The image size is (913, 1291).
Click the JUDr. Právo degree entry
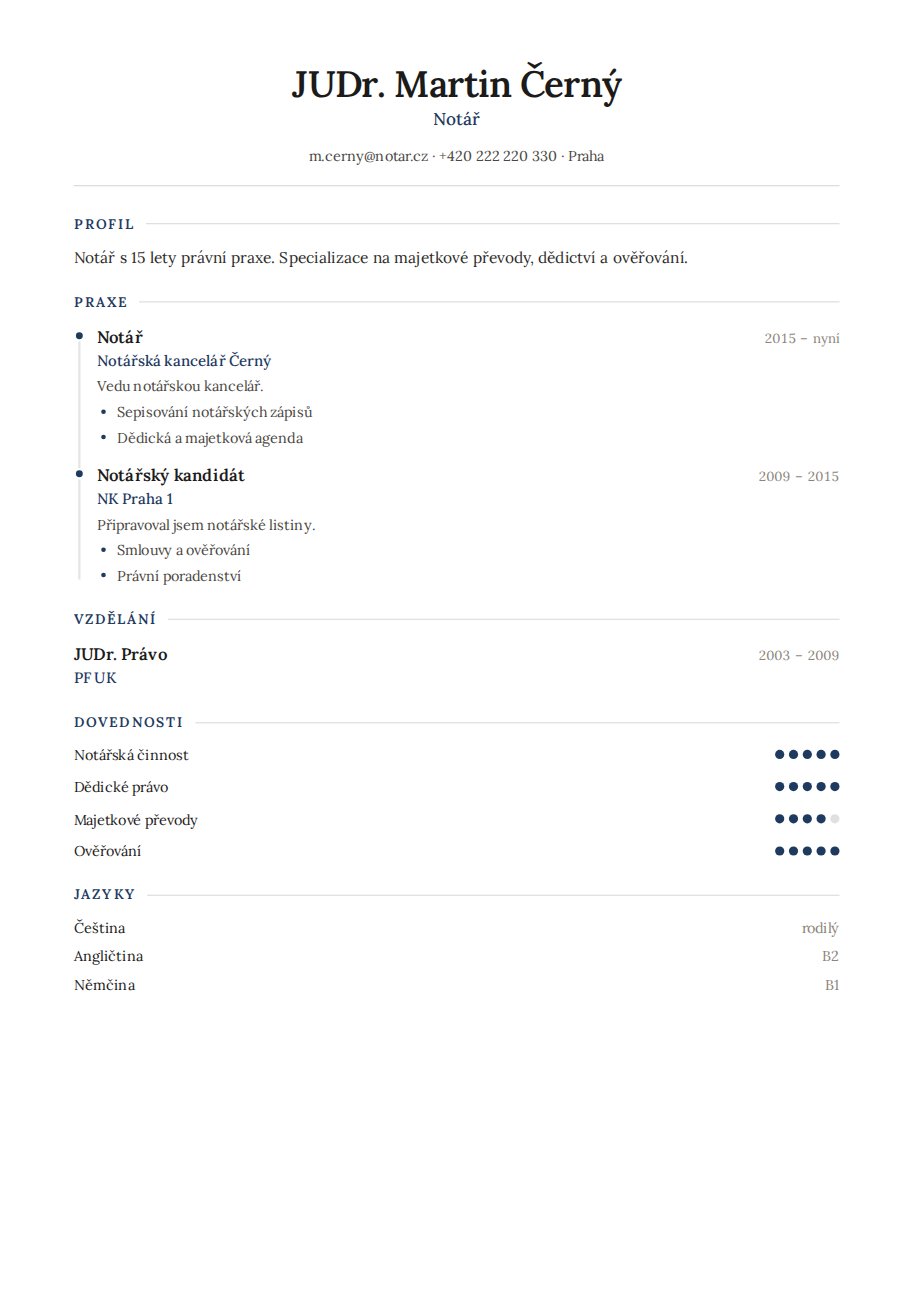click(121, 654)
